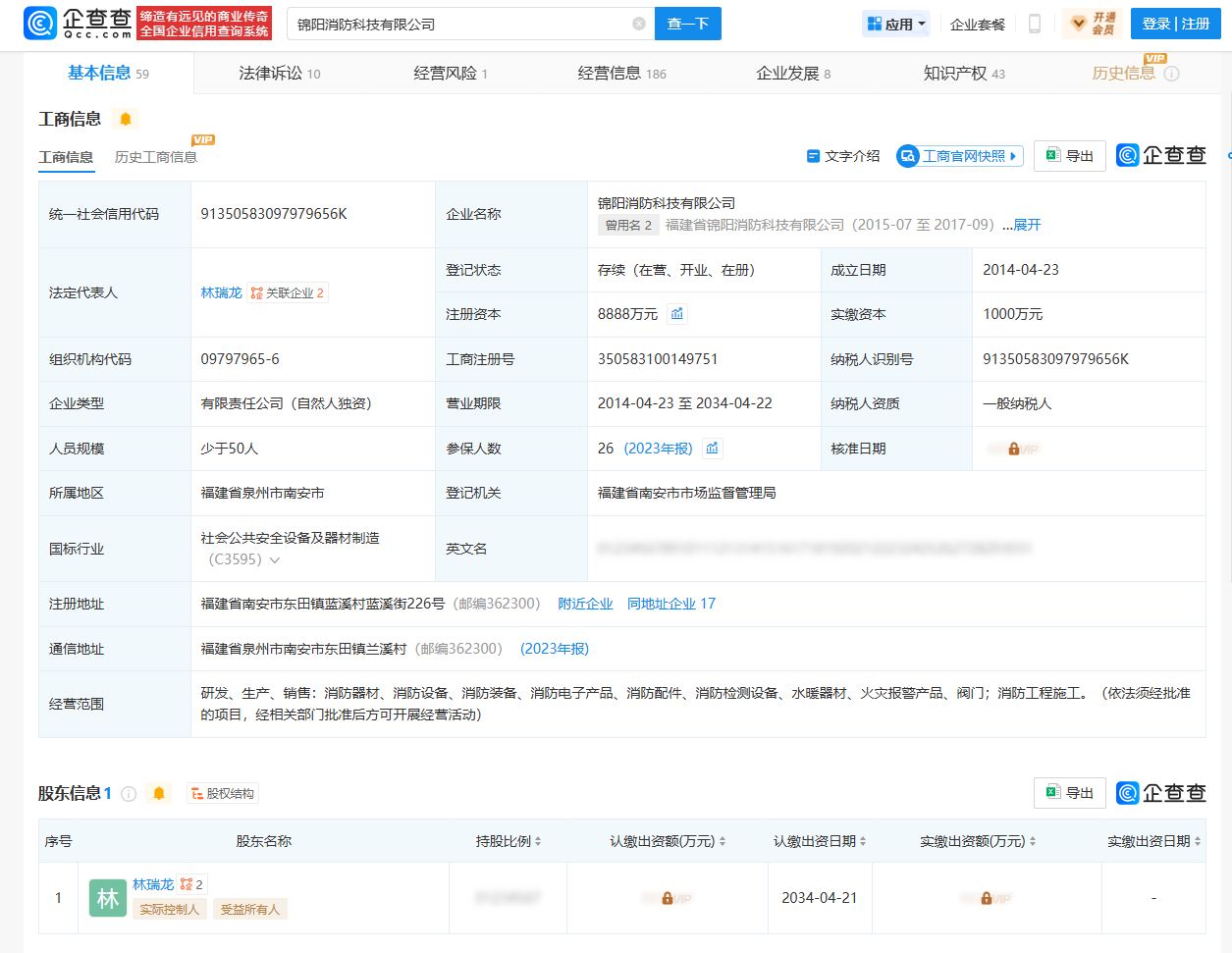Sort shareholders by 实缴出资额(万元)
The height and width of the screenshot is (953, 1232).
(1033, 841)
